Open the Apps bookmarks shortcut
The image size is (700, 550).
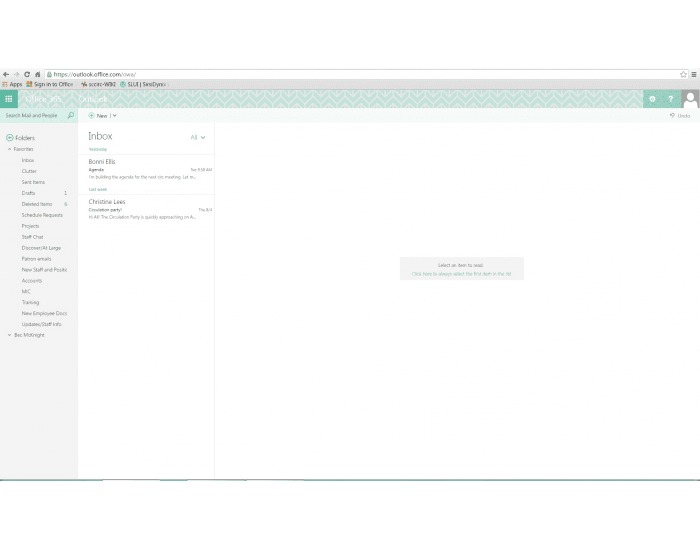pos(12,84)
